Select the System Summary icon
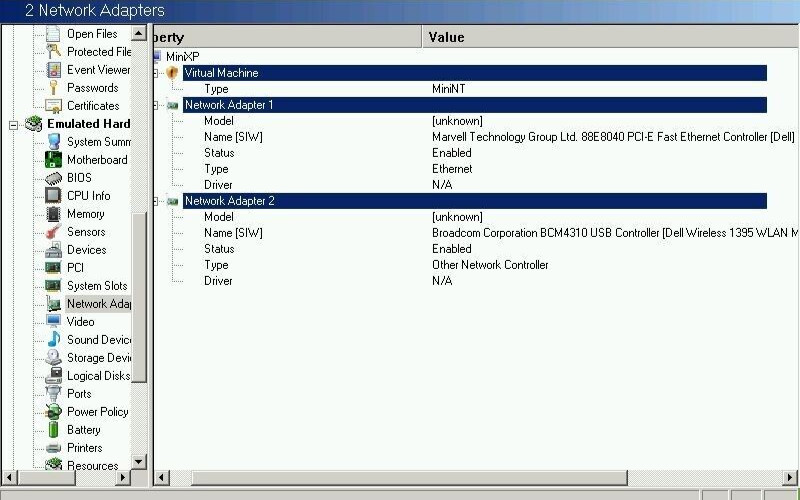This screenshot has width=800, height=500. [x=53, y=142]
